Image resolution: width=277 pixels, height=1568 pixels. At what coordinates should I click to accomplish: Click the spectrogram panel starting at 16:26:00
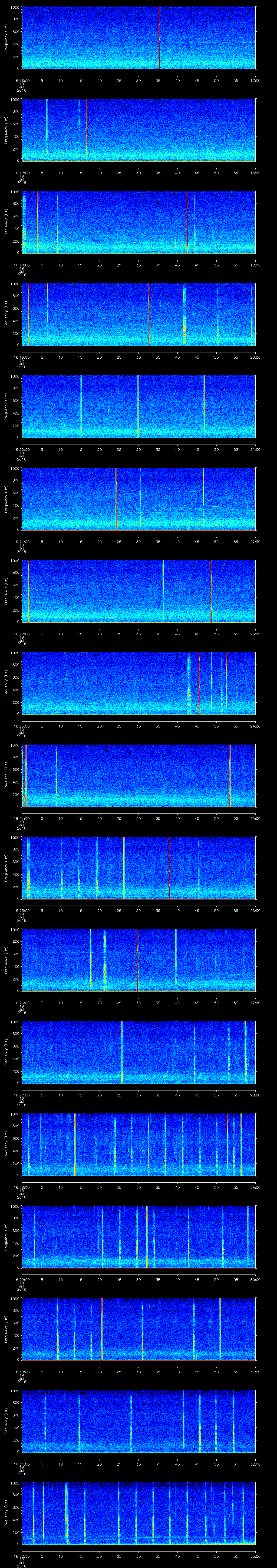[x=139, y=960]
